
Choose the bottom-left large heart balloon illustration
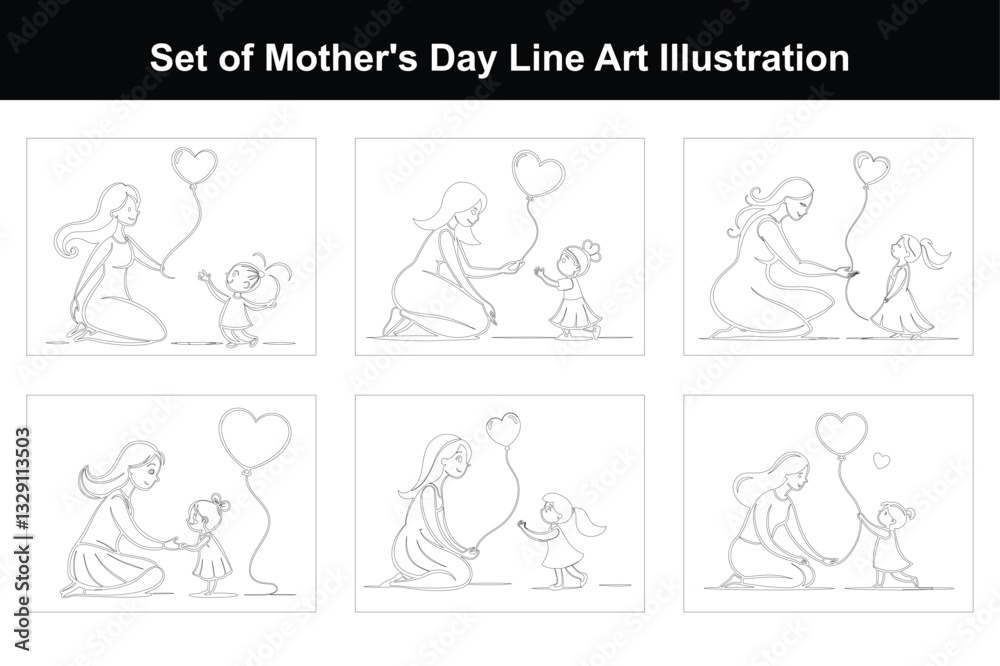171,503
